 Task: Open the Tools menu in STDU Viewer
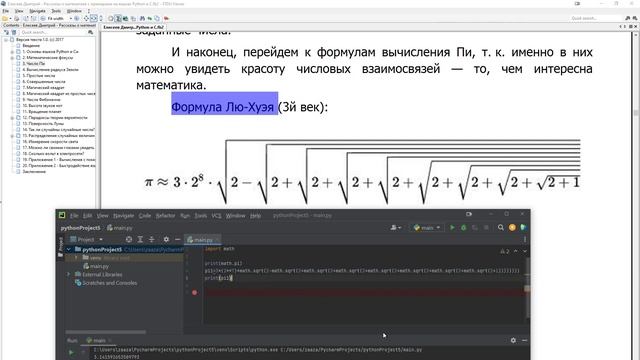(56, 11)
